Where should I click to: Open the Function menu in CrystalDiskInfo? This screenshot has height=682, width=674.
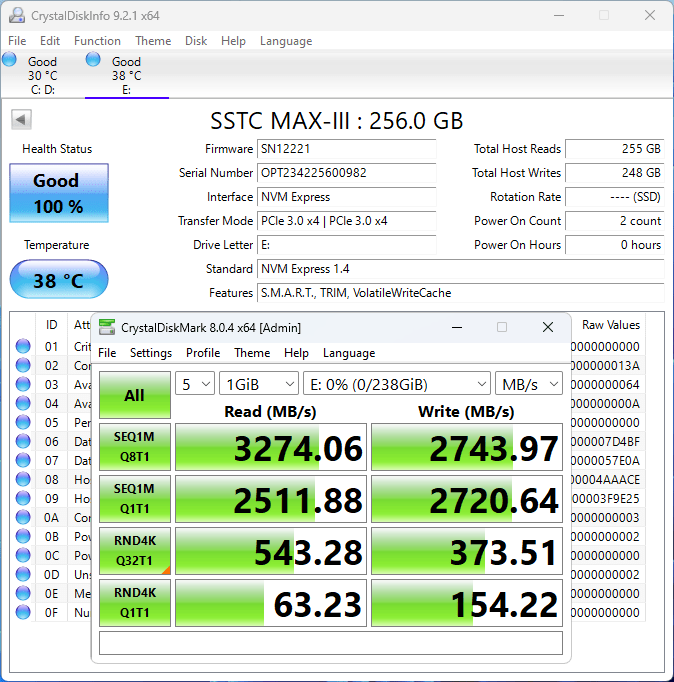click(x=97, y=41)
